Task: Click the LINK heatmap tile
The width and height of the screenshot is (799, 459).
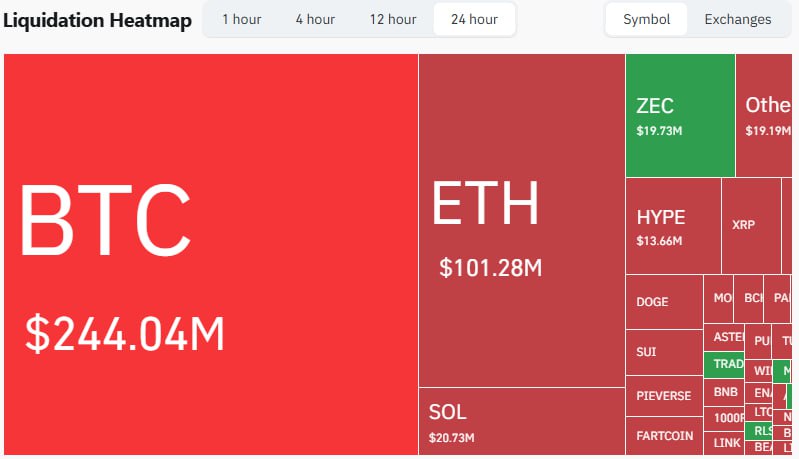Action: coord(726,442)
